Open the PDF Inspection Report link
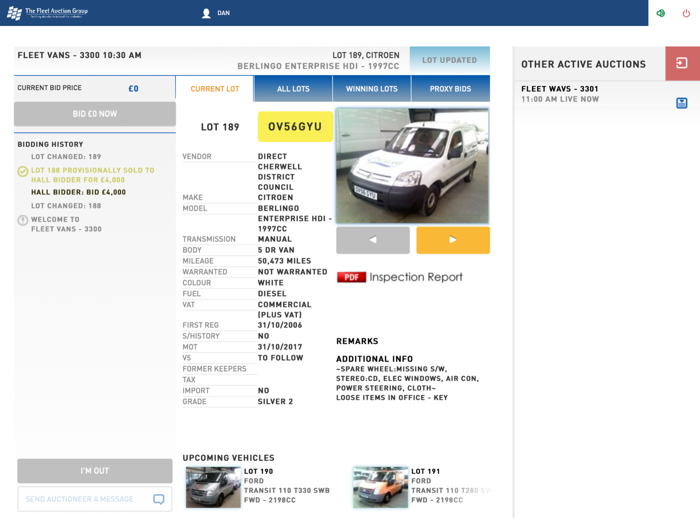Viewport: 700px width, 525px height. 400,277
